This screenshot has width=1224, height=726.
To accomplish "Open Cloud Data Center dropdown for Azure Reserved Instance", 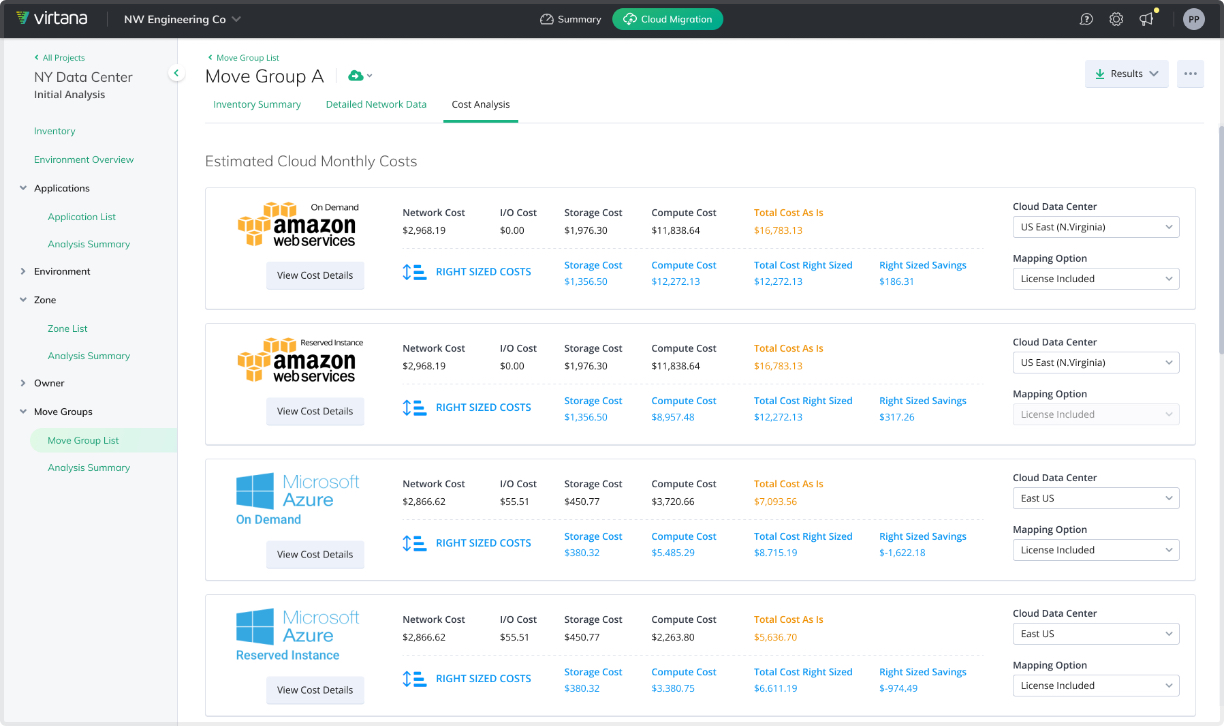I will tap(1096, 634).
